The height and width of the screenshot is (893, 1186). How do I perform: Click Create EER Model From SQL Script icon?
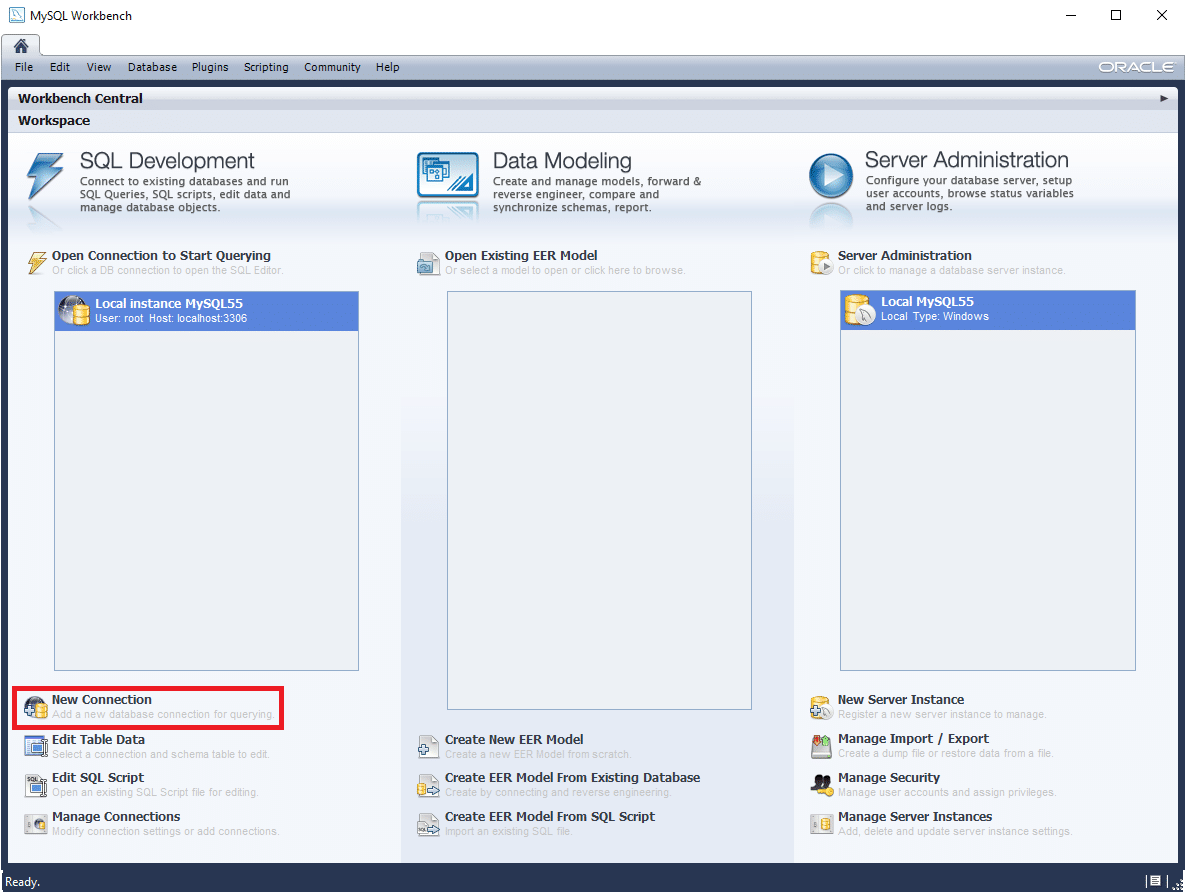(428, 824)
